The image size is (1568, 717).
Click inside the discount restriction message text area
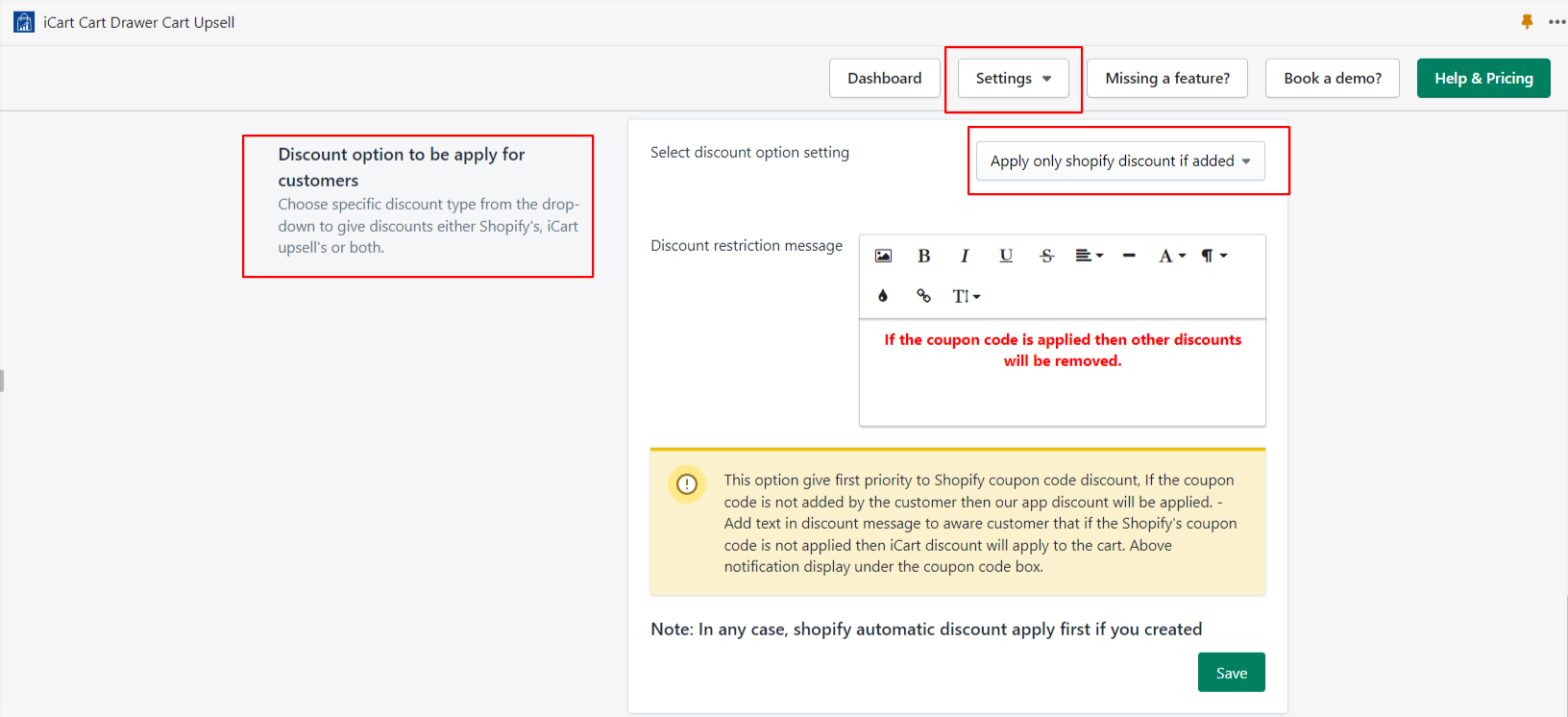(x=1062, y=373)
